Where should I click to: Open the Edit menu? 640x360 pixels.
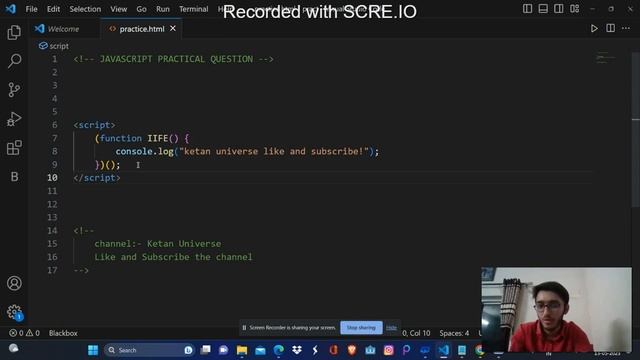(x=53, y=9)
